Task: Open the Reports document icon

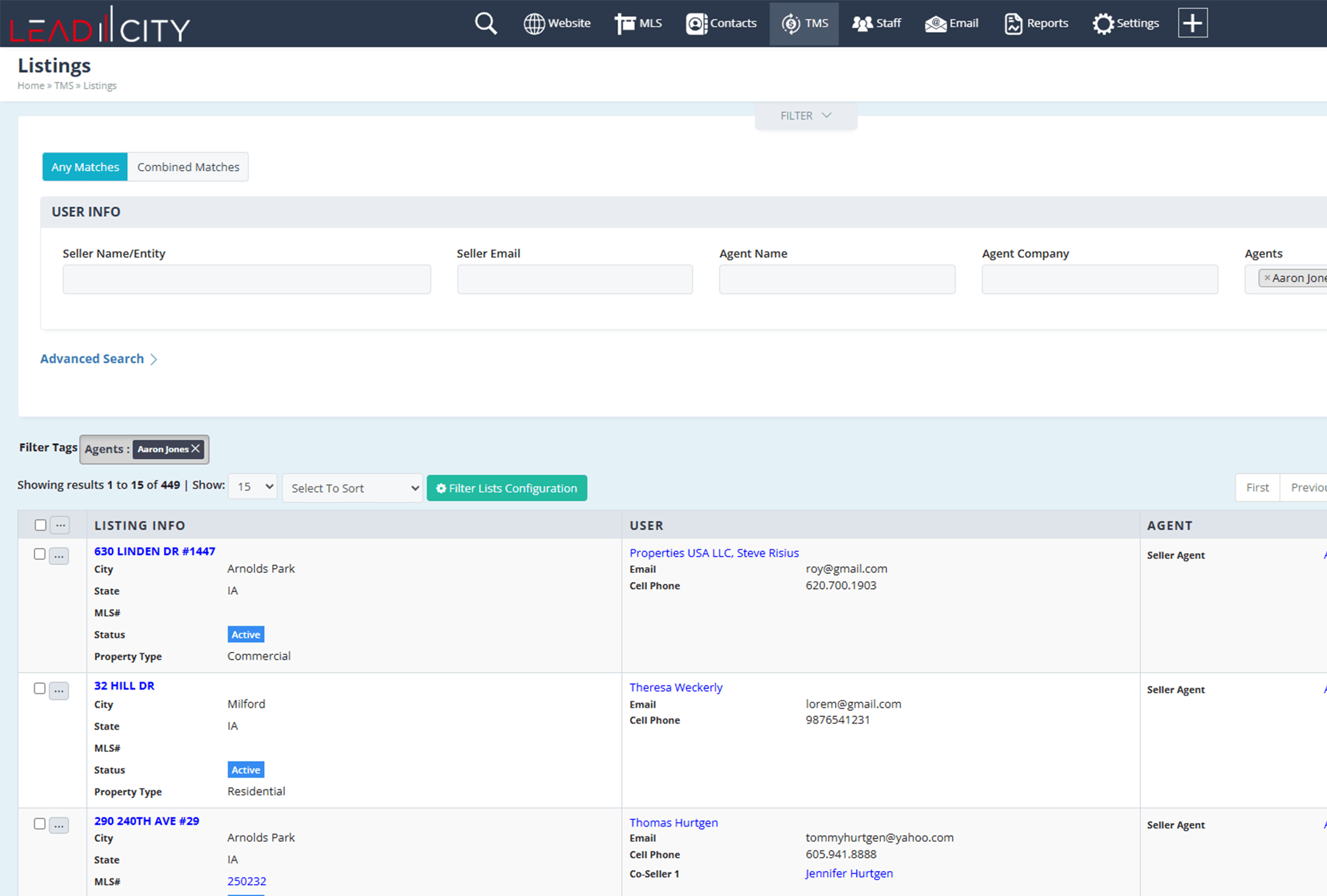Action: [1013, 23]
